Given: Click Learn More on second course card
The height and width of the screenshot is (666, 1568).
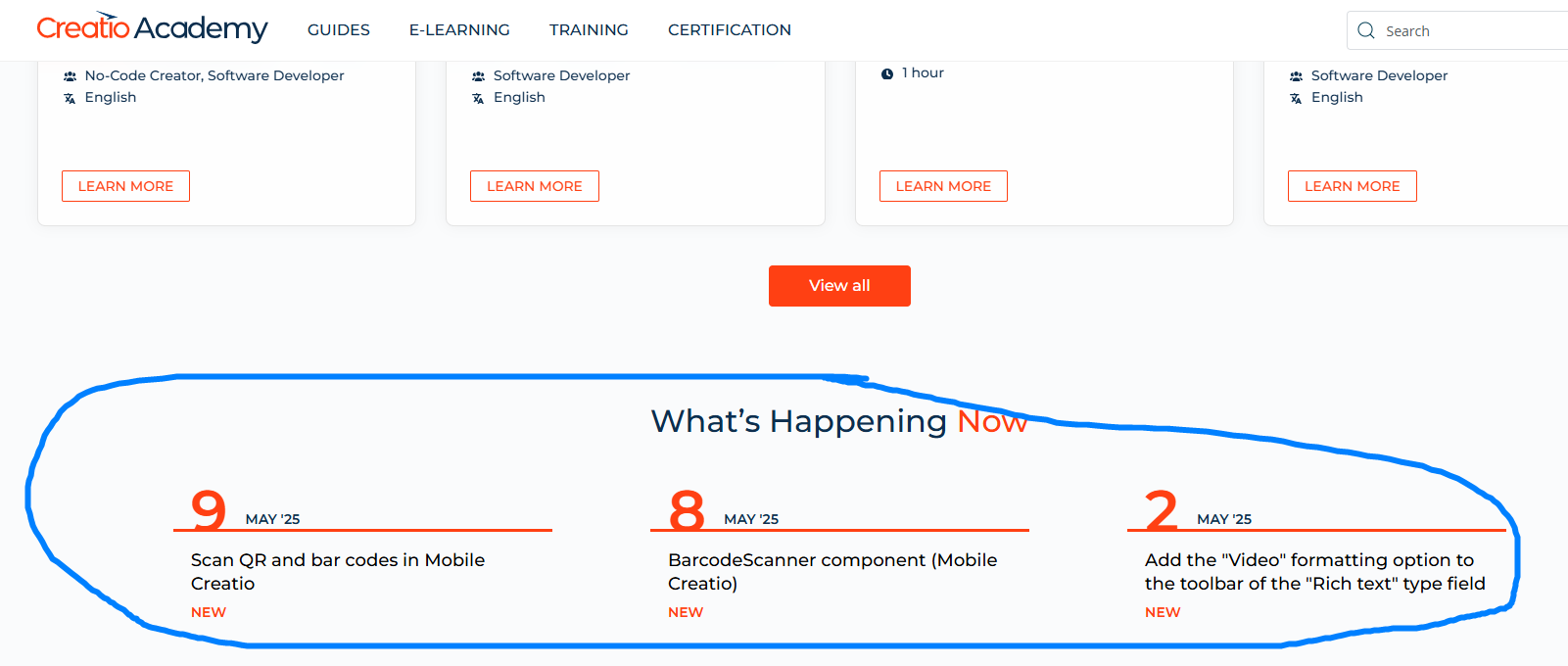Looking at the screenshot, I should [x=535, y=186].
